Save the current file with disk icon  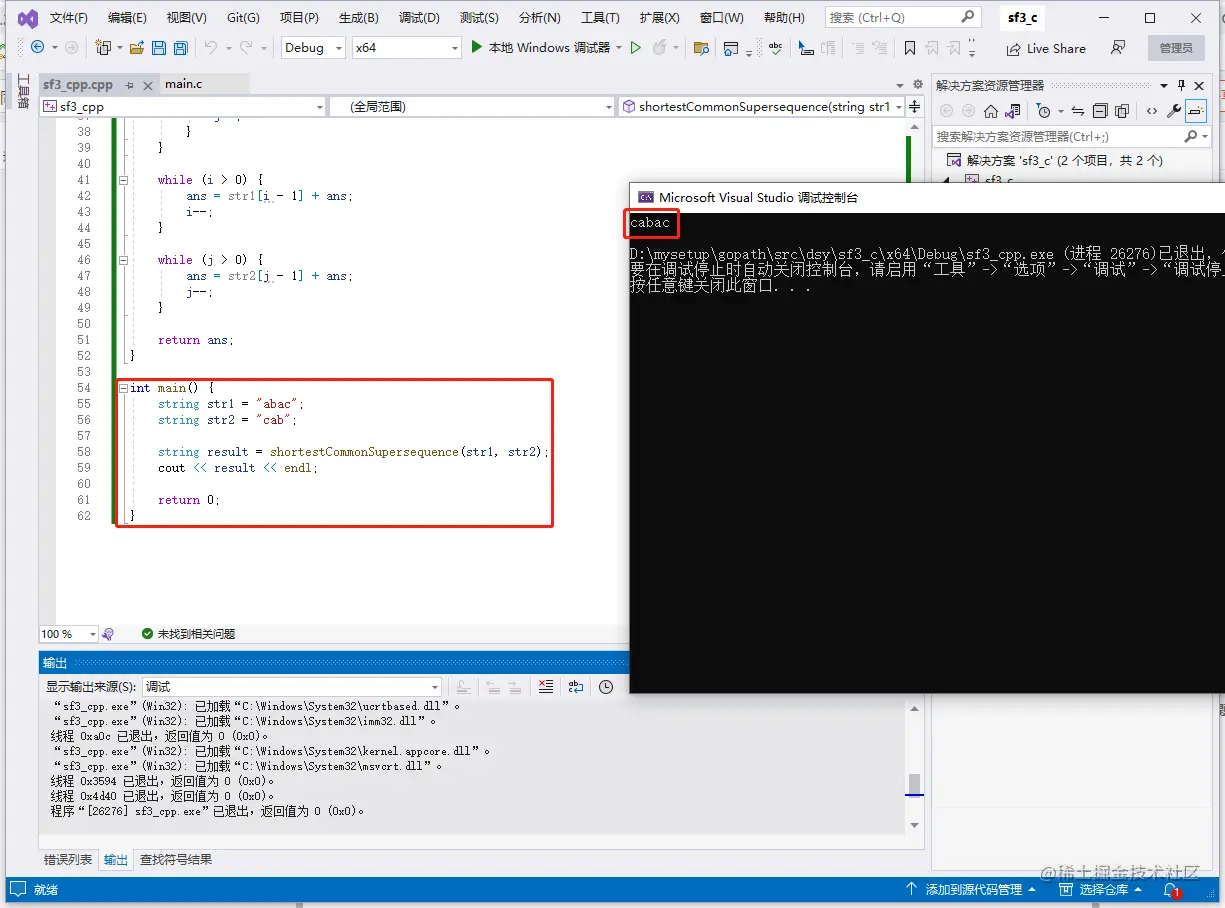(x=159, y=48)
